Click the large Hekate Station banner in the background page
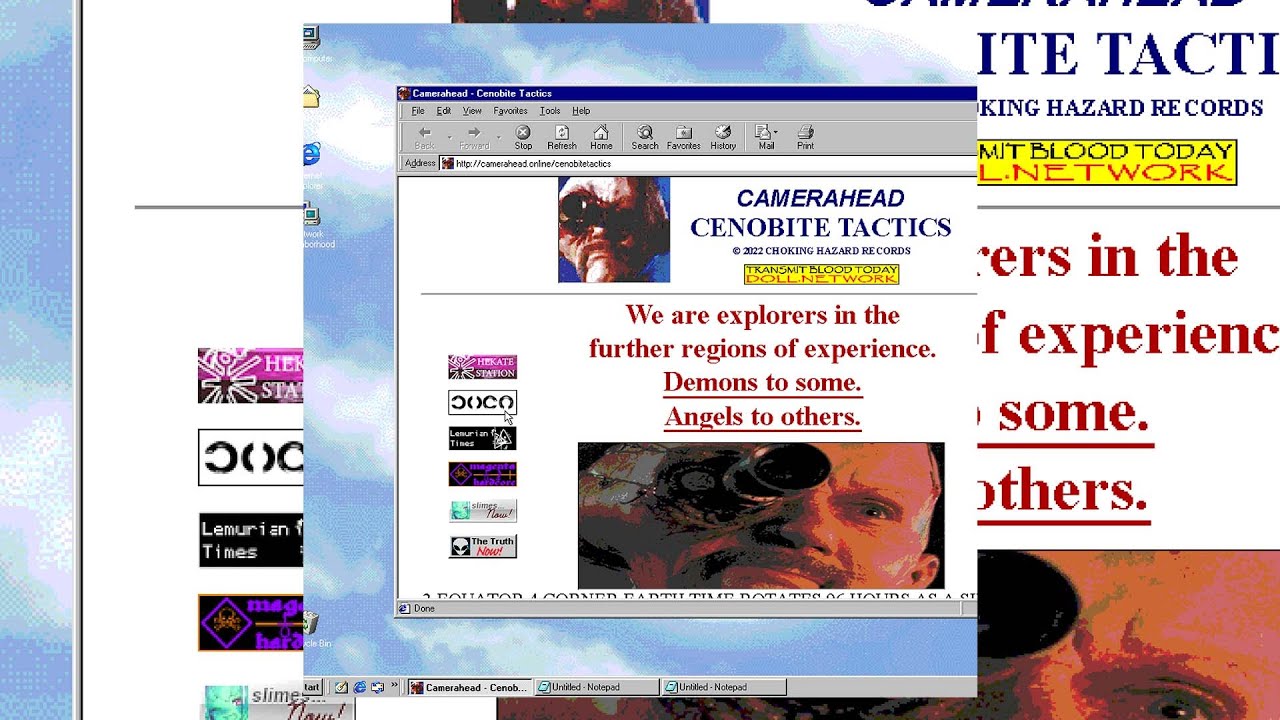1280x720 pixels. point(251,376)
